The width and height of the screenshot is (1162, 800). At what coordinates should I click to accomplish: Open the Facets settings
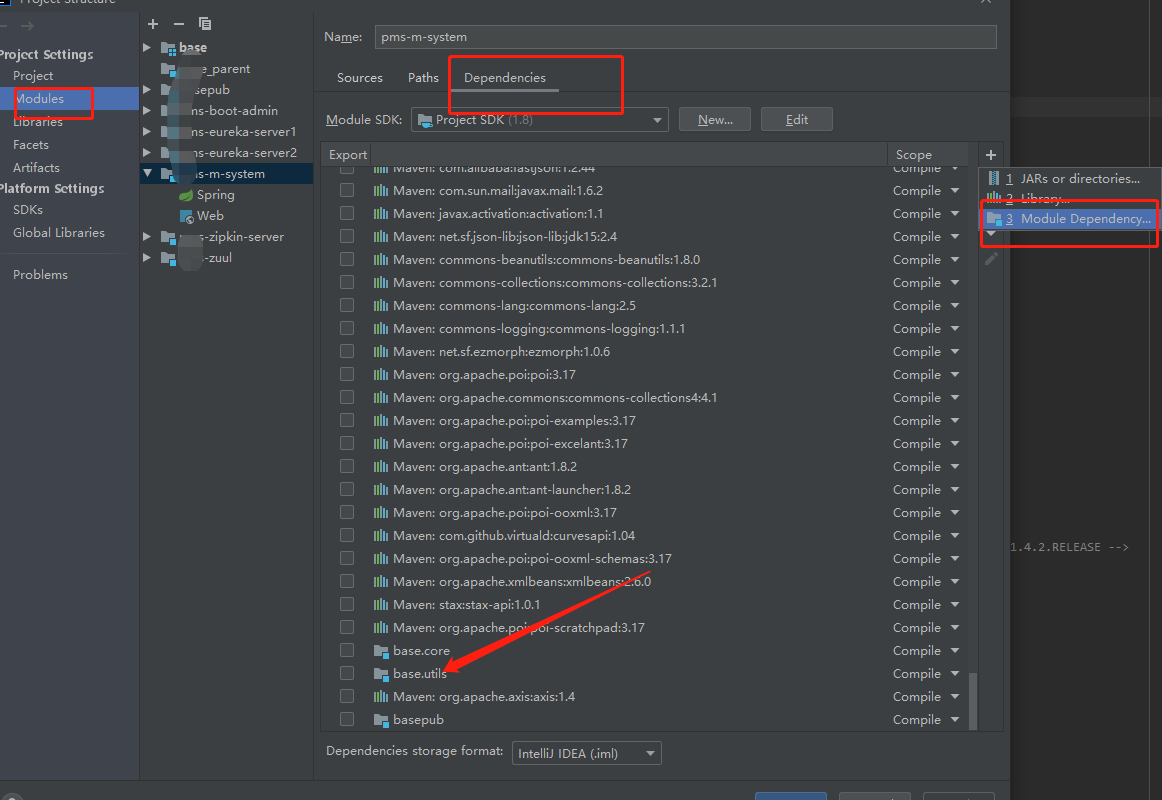(30, 145)
